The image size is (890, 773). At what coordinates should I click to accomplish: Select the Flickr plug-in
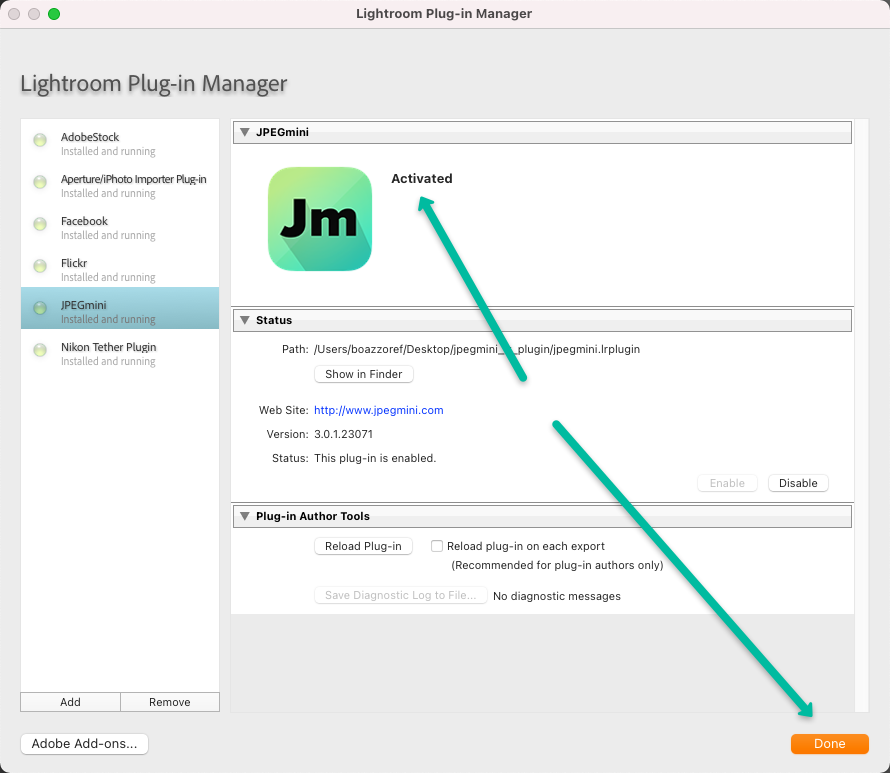[x=120, y=266]
